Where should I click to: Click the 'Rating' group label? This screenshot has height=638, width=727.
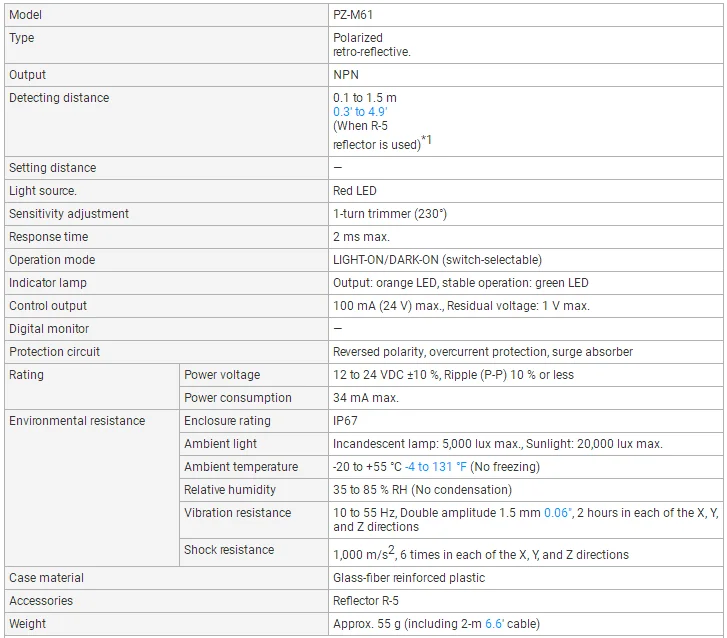point(26,375)
